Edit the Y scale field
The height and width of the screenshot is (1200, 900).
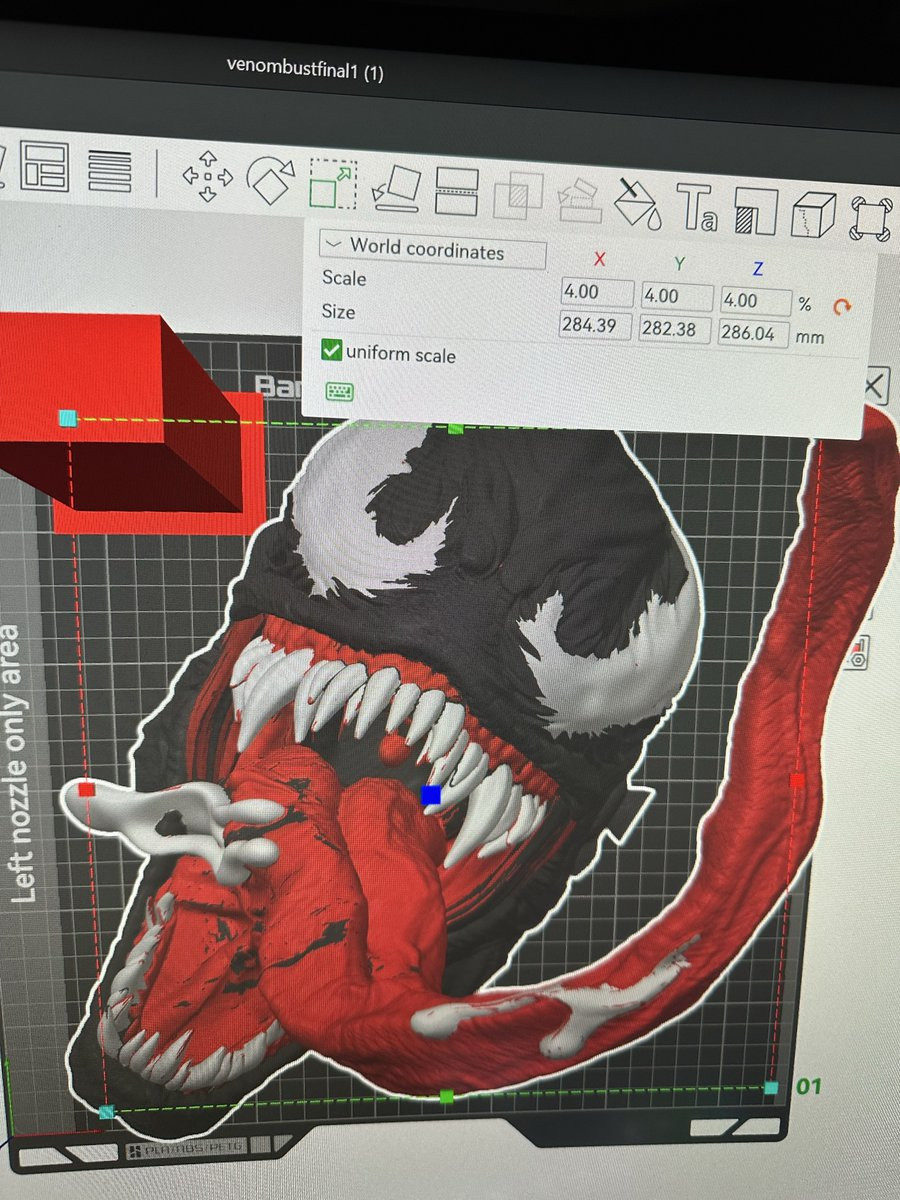coord(677,297)
